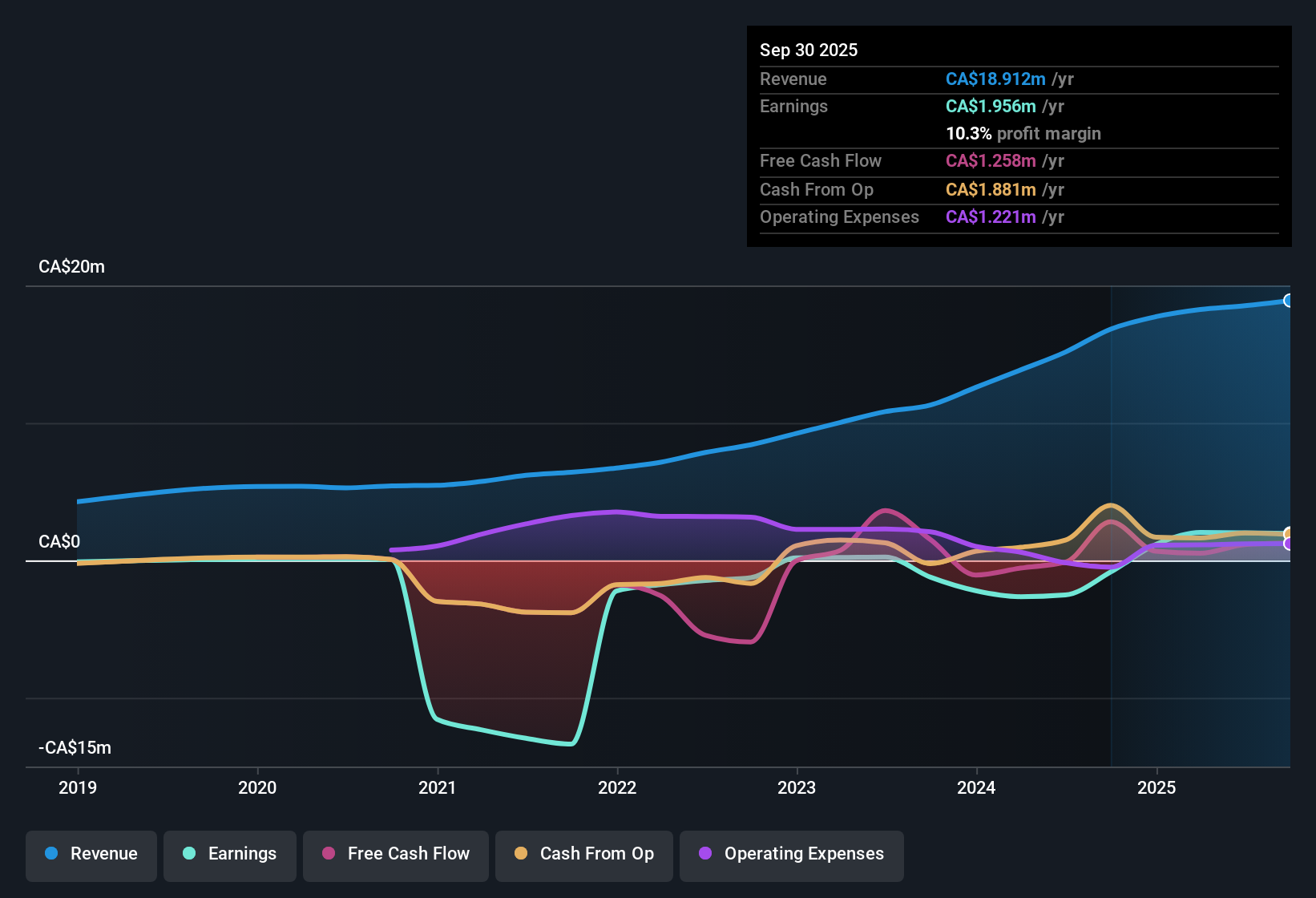Click the 2019 x-axis label
Image resolution: width=1316 pixels, height=898 pixels.
tap(78, 787)
